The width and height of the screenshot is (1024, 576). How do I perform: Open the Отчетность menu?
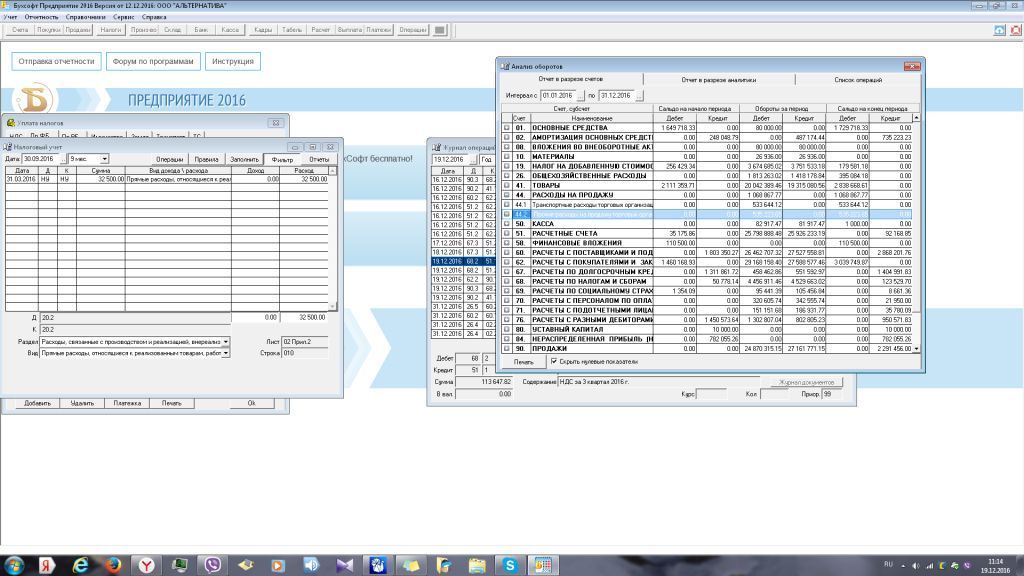coord(42,17)
